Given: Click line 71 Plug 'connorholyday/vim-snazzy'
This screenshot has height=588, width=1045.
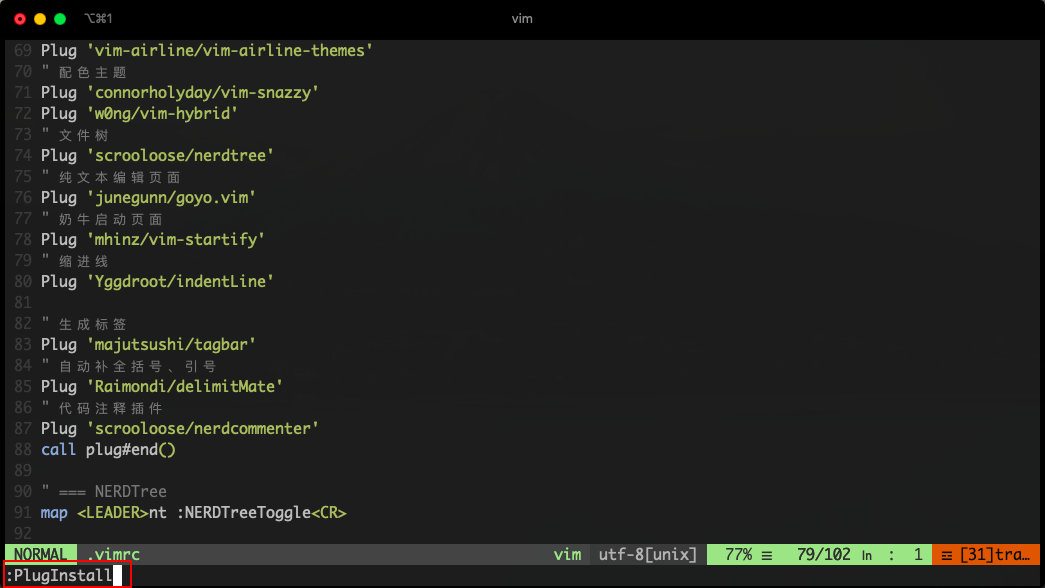Looking at the screenshot, I should (x=179, y=93).
